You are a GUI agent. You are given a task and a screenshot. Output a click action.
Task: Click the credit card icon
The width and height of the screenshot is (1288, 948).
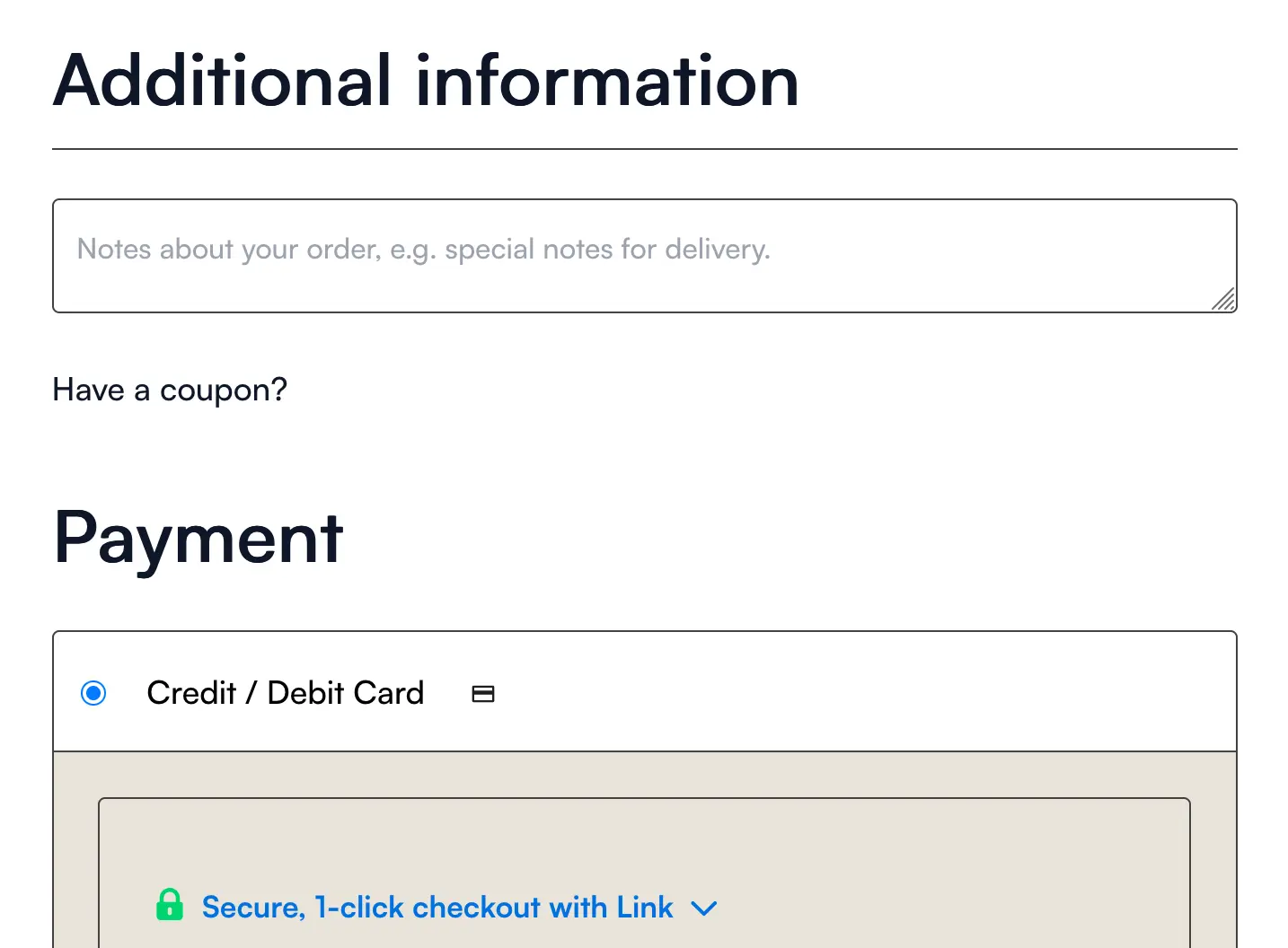tap(483, 694)
